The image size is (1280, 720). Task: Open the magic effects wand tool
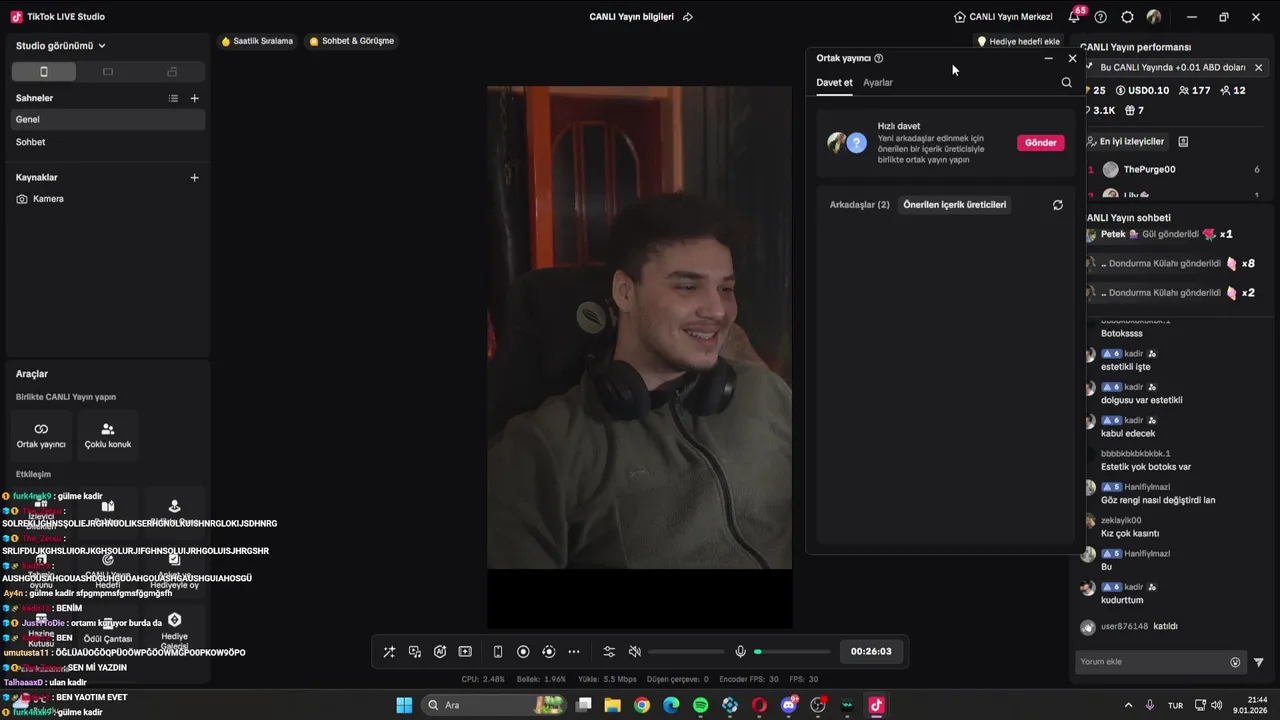pos(389,652)
